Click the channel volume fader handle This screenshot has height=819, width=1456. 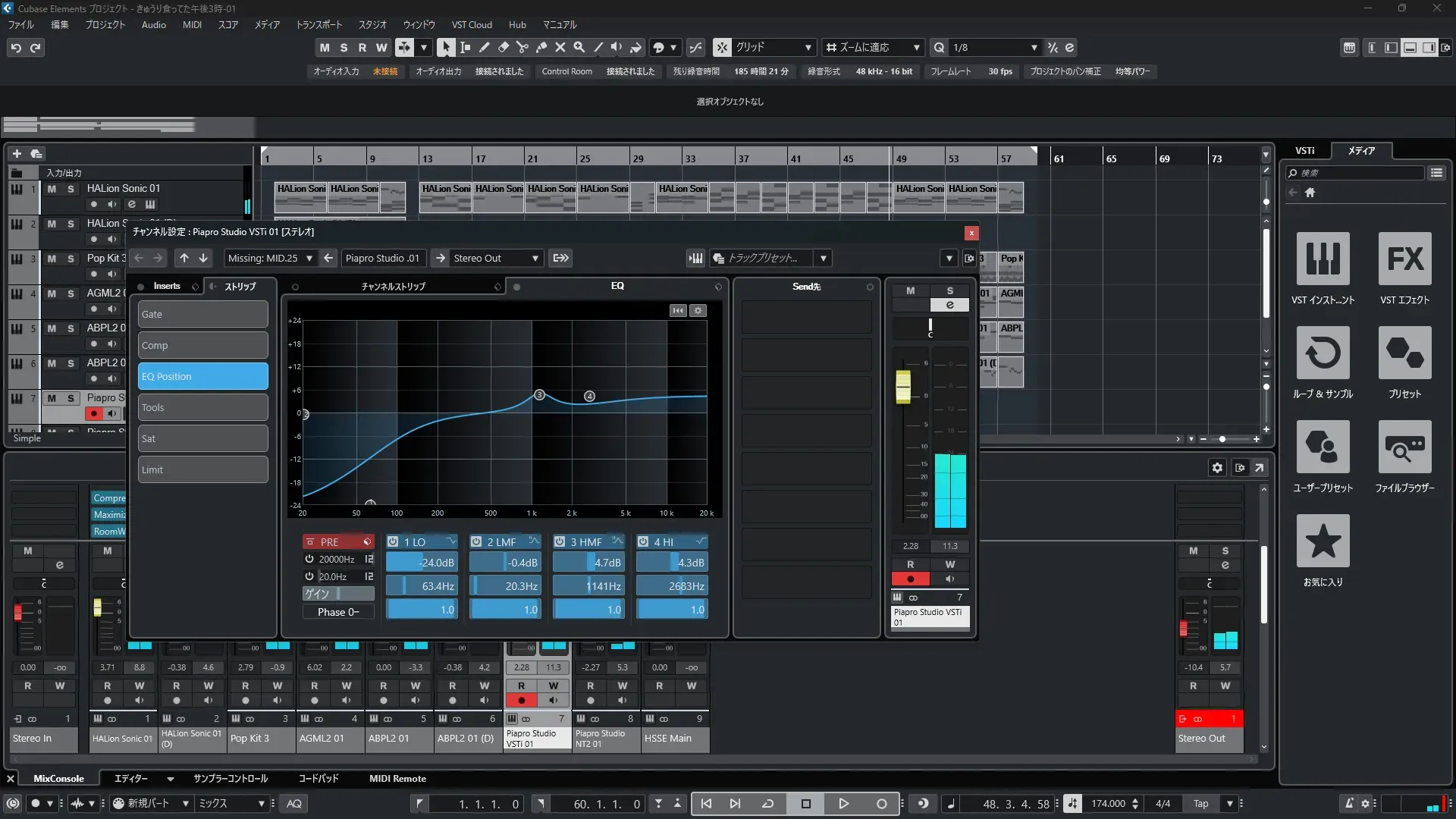click(x=903, y=387)
